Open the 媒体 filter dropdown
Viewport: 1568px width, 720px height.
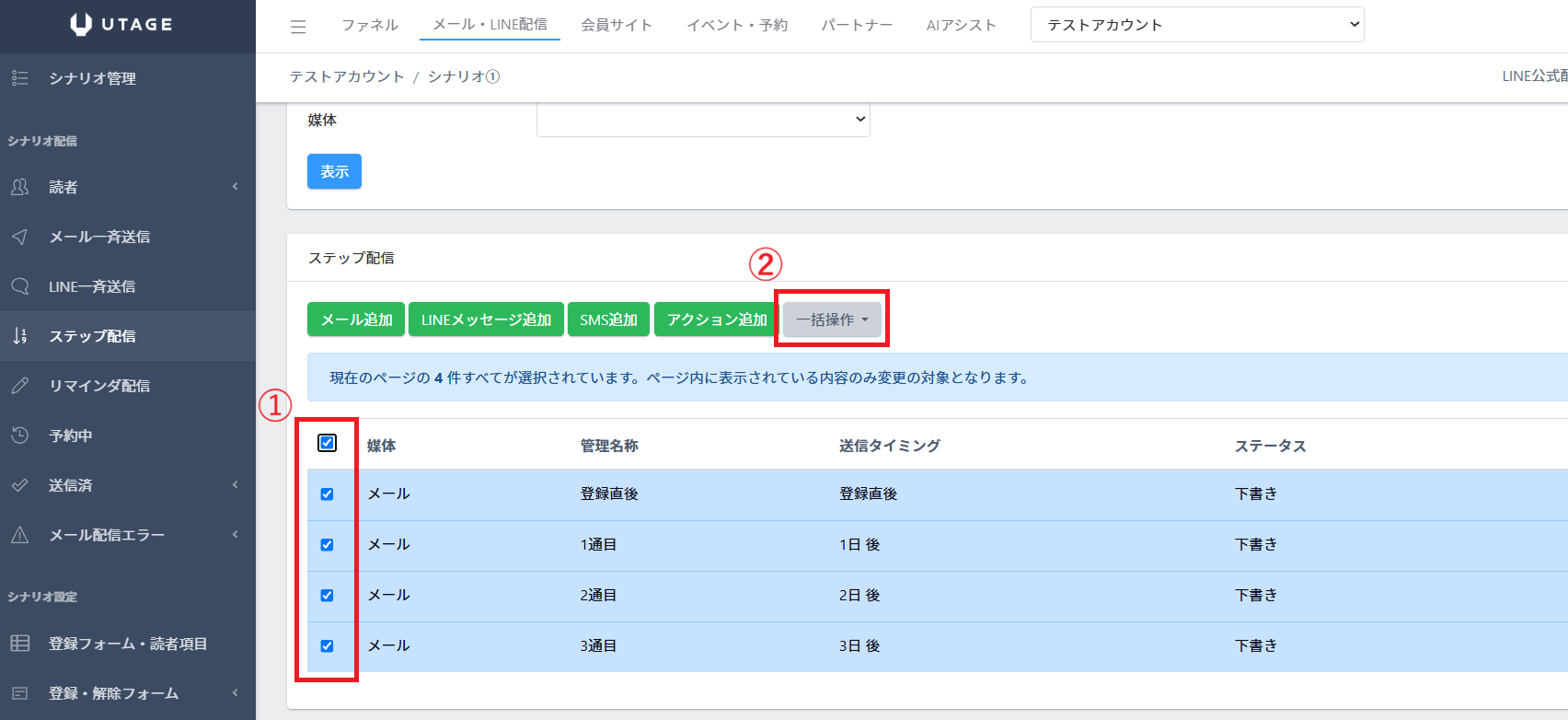[703, 120]
